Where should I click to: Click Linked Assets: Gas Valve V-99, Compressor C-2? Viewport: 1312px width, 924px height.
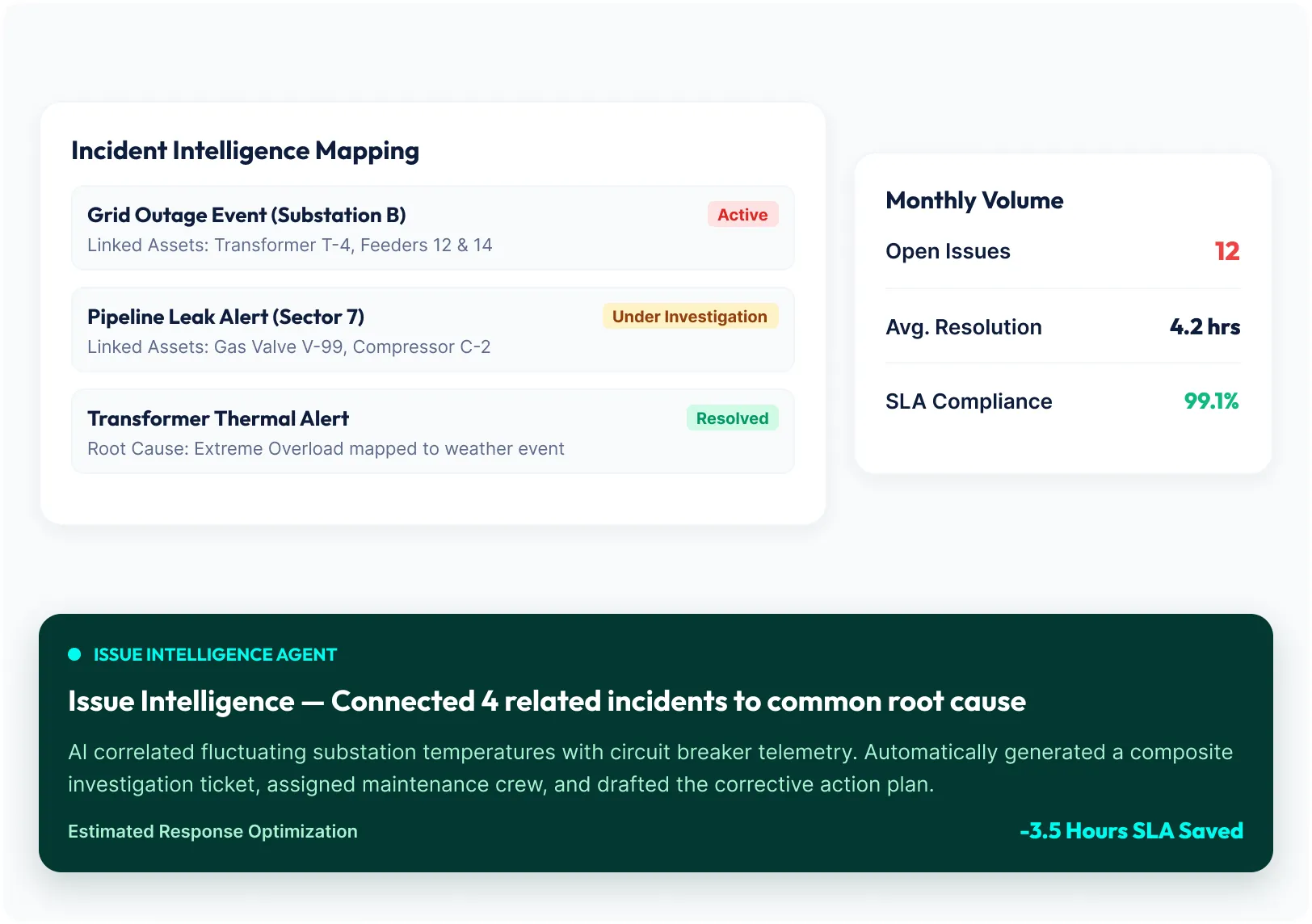pyautogui.click(x=288, y=346)
